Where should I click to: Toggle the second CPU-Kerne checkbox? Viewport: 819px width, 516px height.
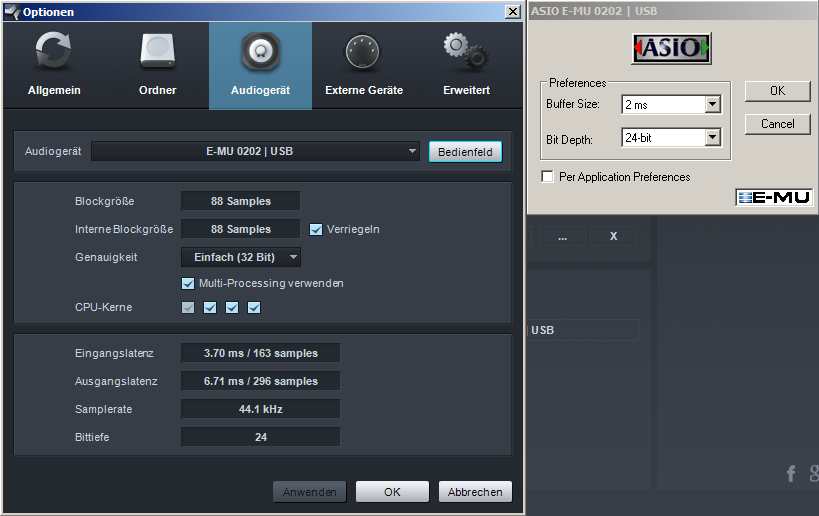tap(210, 308)
